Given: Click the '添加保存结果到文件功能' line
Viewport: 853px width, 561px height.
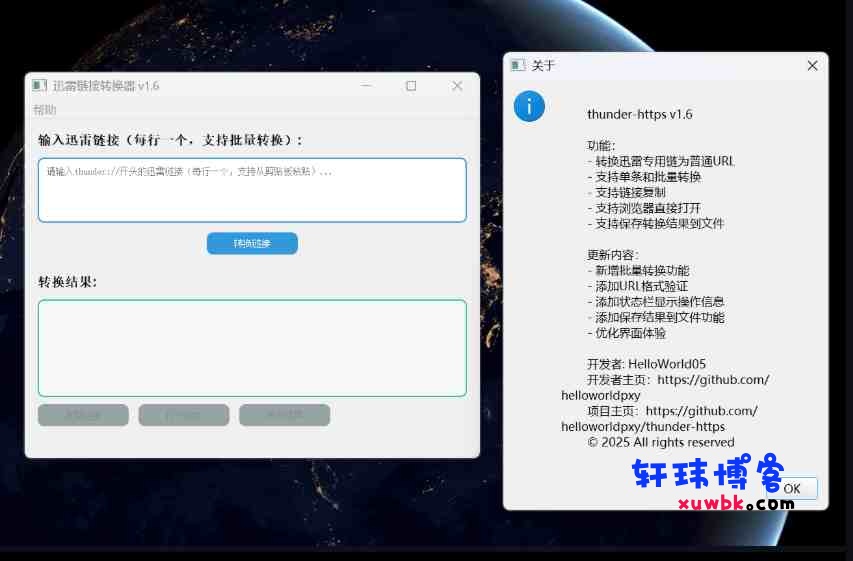Looking at the screenshot, I should point(656,317).
